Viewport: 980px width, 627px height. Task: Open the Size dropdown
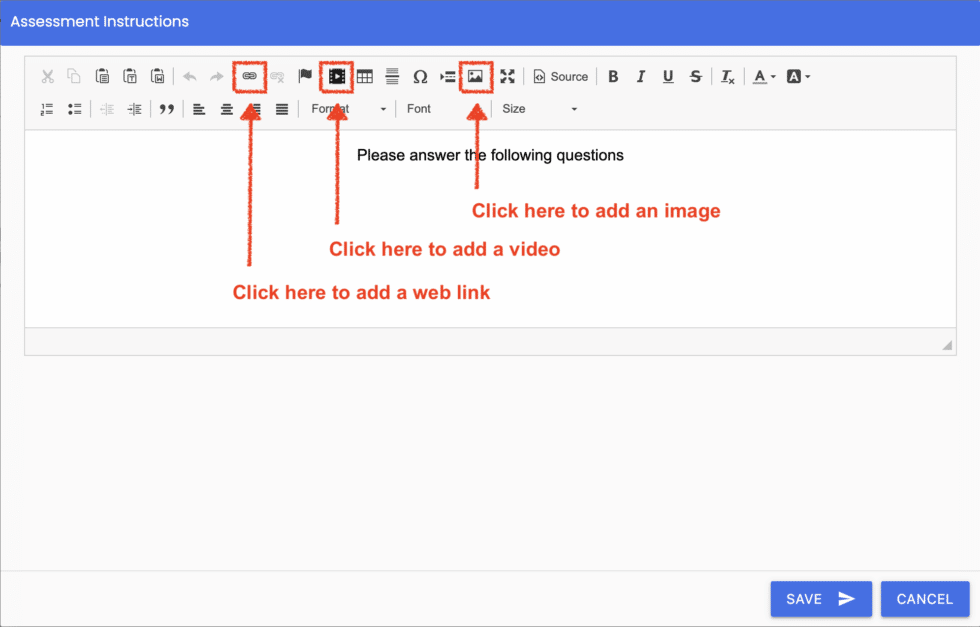540,109
